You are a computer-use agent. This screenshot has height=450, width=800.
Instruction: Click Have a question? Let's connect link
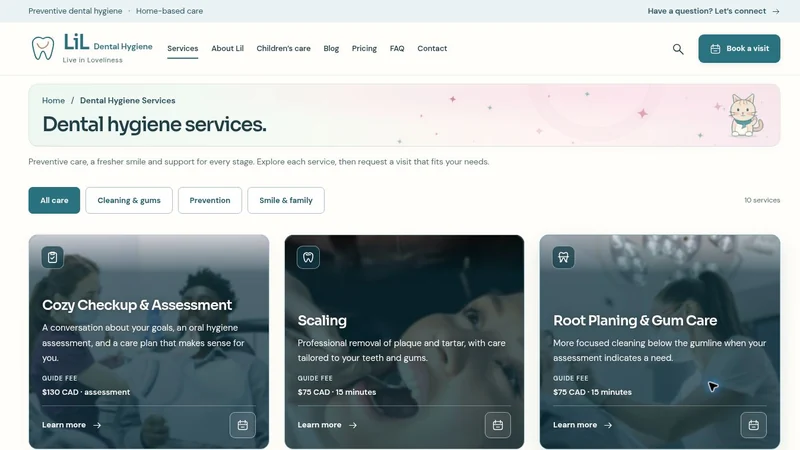[x=713, y=11]
